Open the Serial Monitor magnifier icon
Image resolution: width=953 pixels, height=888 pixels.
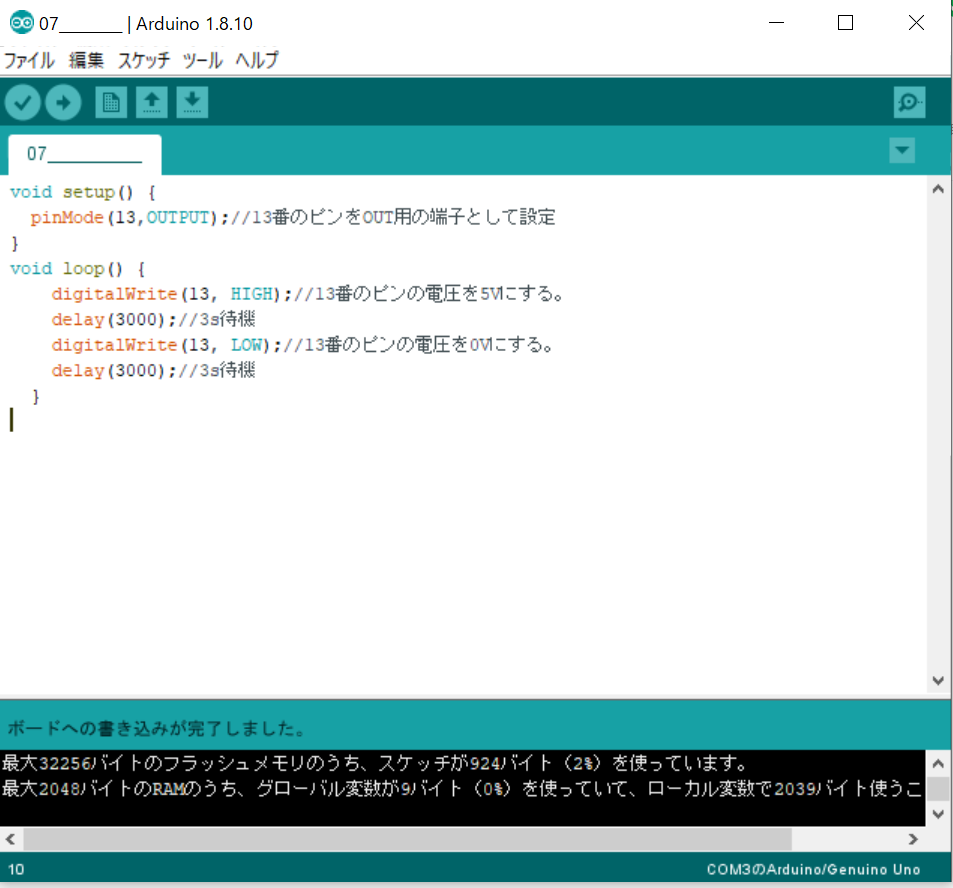coord(909,102)
